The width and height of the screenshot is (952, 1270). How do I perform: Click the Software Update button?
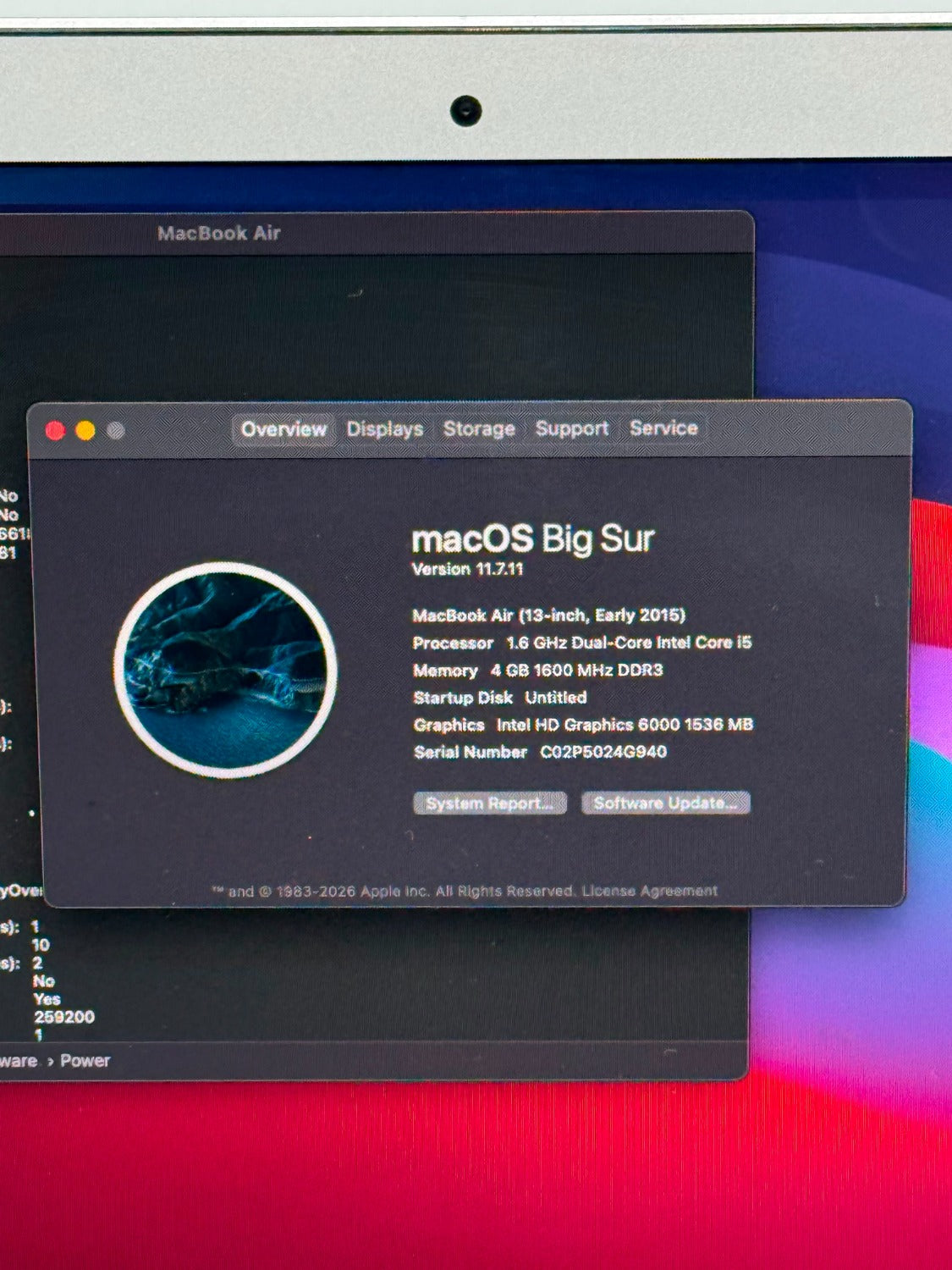click(x=666, y=803)
